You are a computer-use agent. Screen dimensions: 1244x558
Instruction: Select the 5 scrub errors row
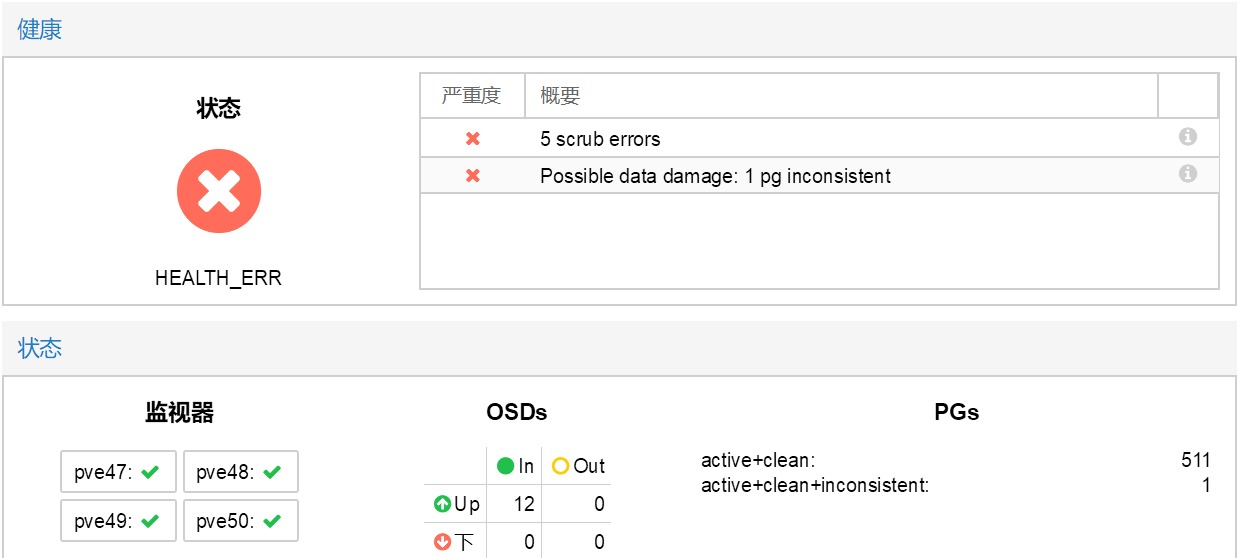(x=819, y=138)
